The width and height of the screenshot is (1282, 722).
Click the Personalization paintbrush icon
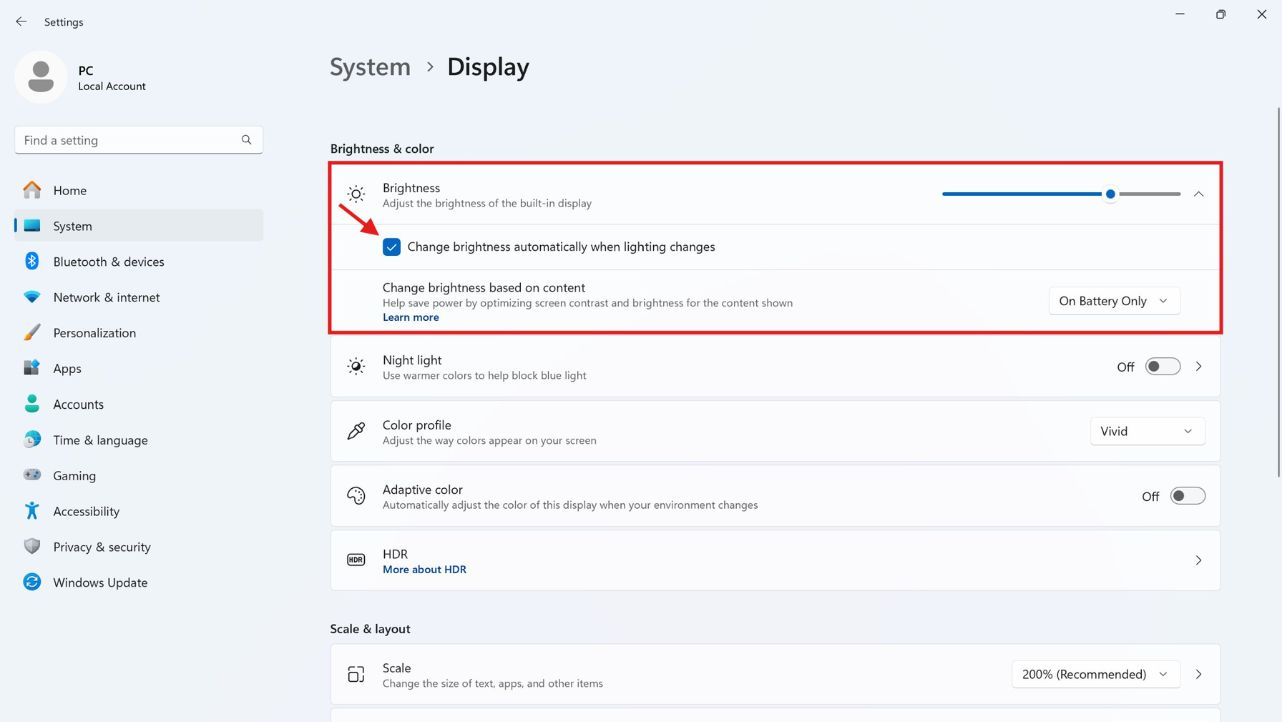tap(32, 333)
